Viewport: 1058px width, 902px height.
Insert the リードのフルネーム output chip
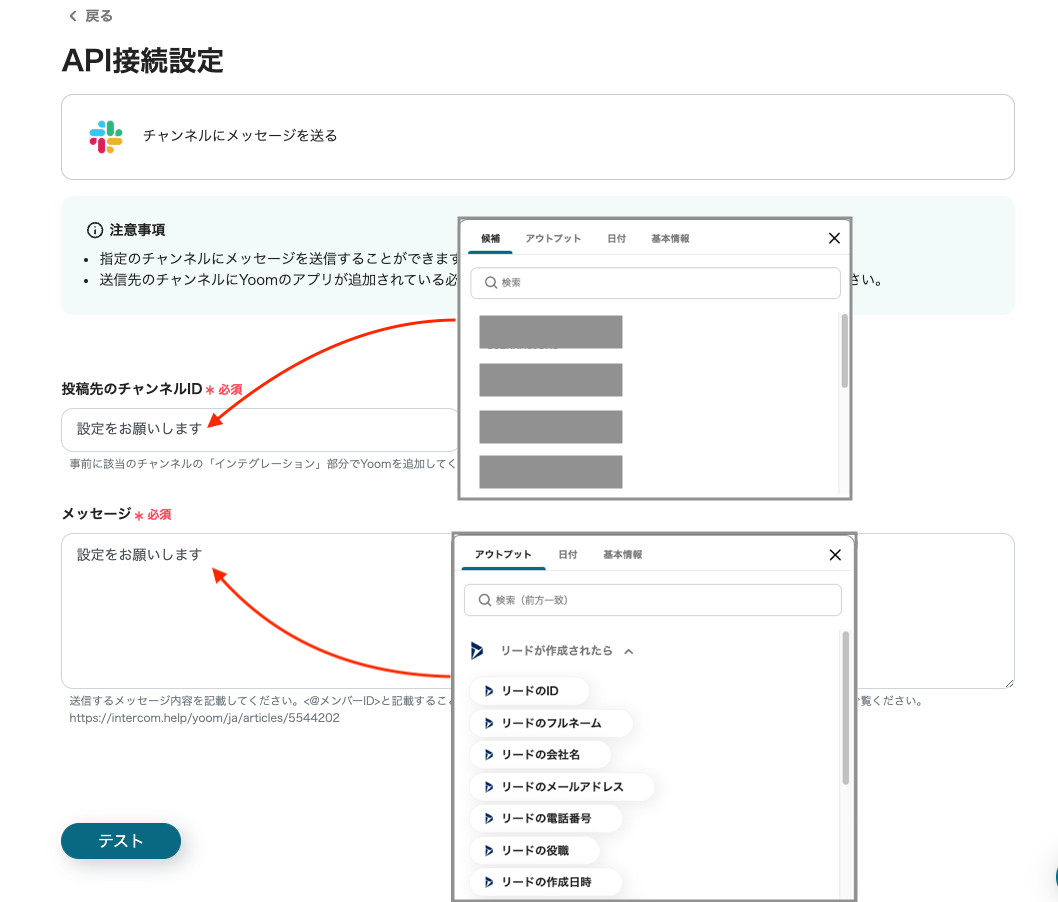click(x=550, y=723)
